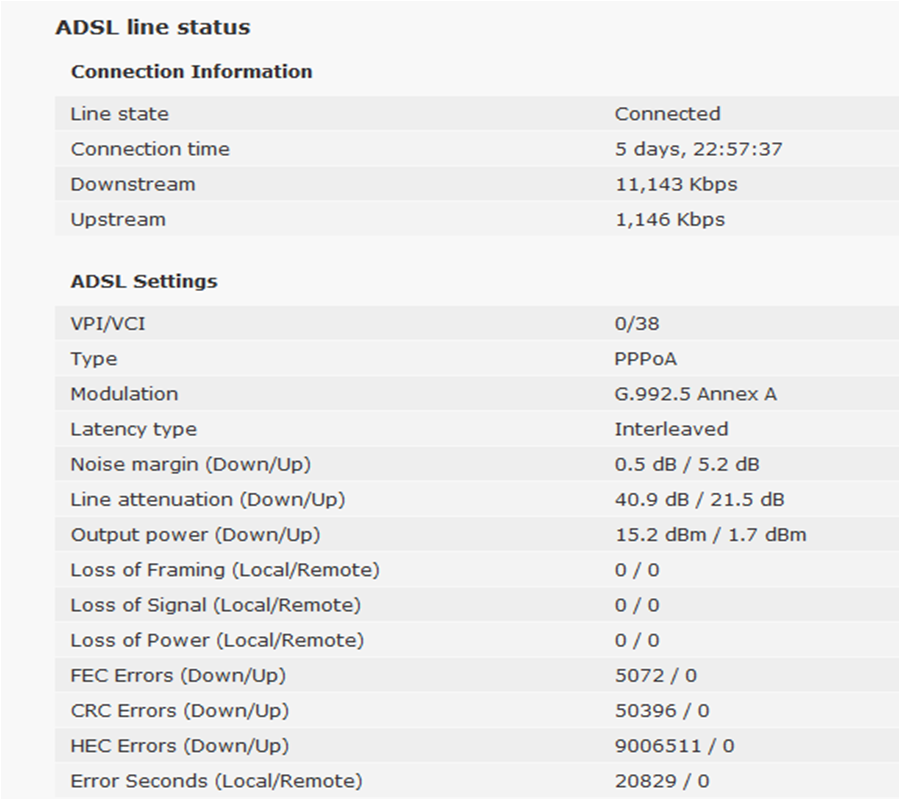Select the '5072 / 0' FEC value

[x=655, y=675]
